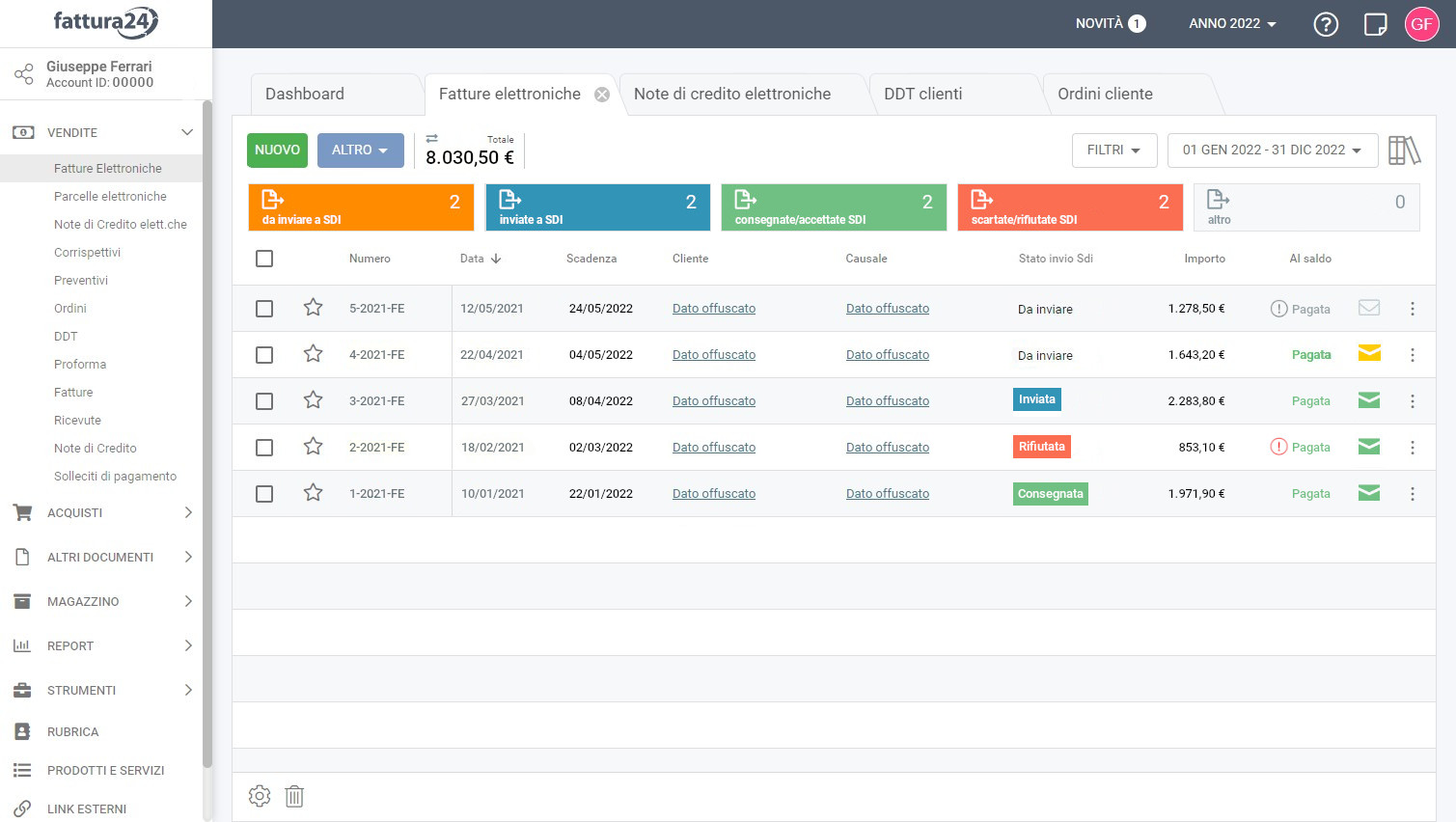1456x822 pixels.
Task: Click the green envelope icon for 1-2021-FE
Action: (x=1368, y=492)
